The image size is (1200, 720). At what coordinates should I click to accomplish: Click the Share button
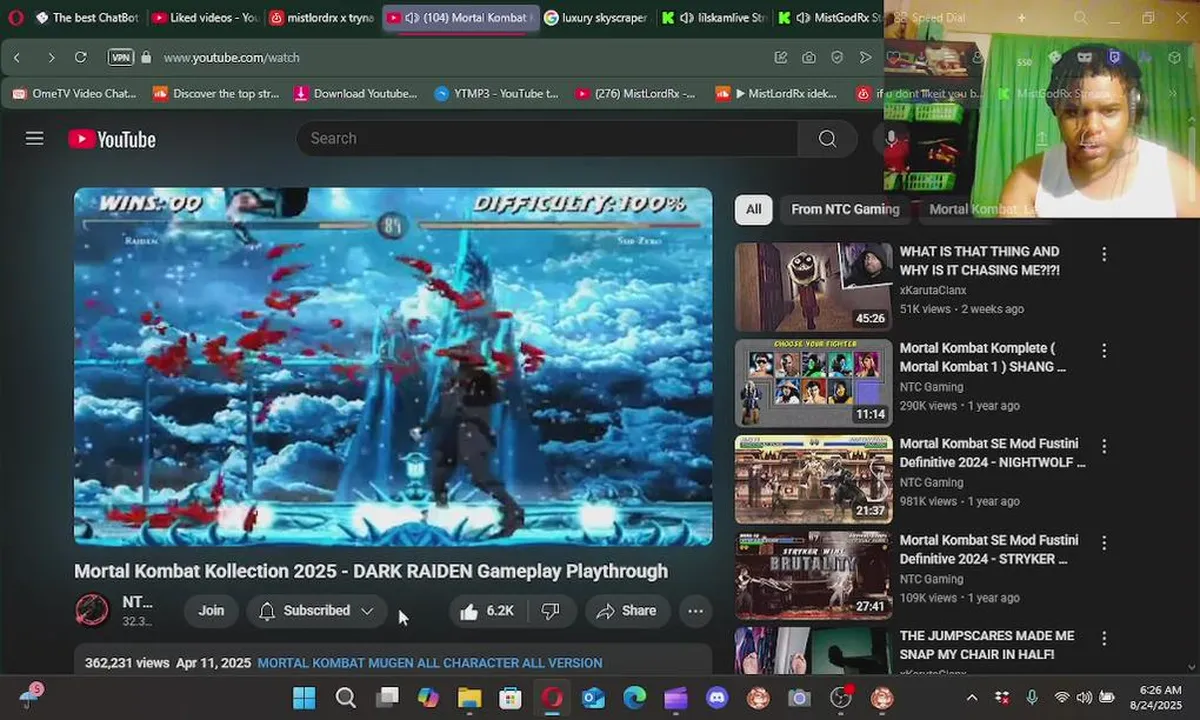(627, 611)
